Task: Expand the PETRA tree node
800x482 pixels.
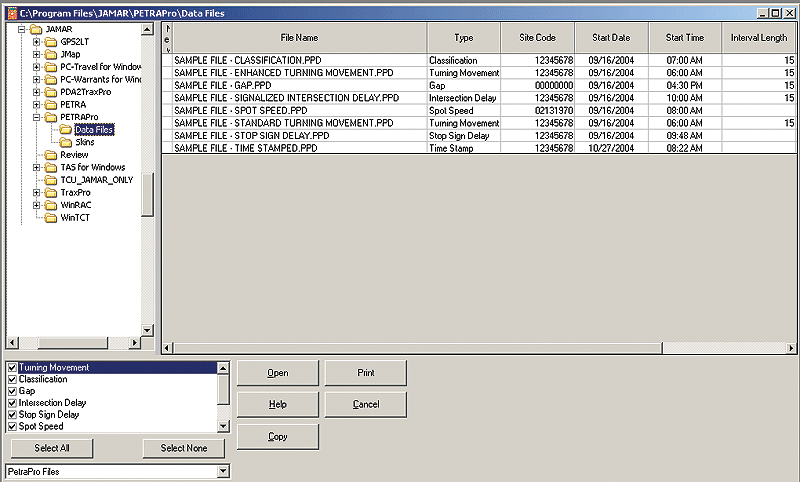Action: [36, 105]
